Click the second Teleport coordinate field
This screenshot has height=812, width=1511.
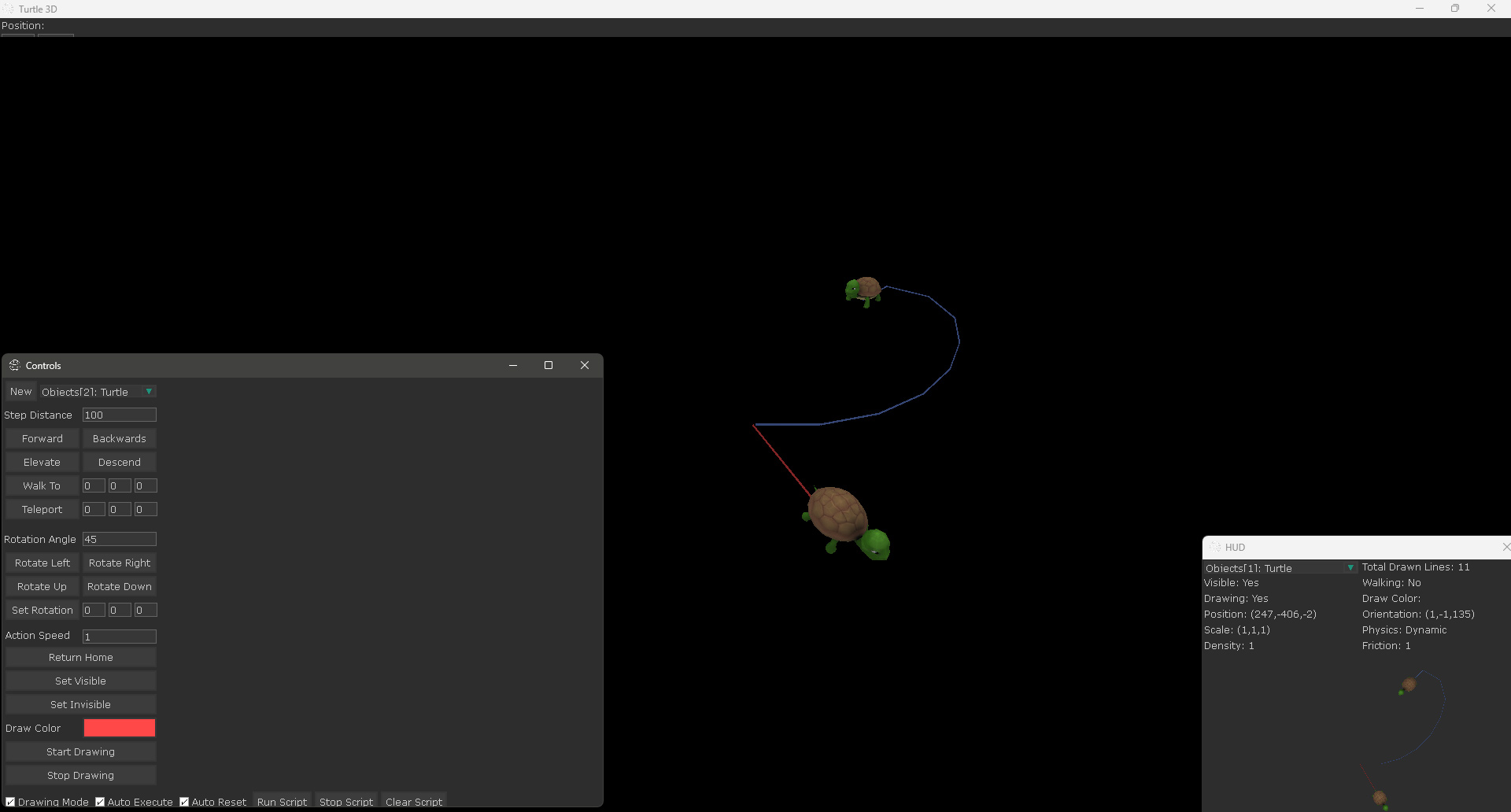(120, 510)
